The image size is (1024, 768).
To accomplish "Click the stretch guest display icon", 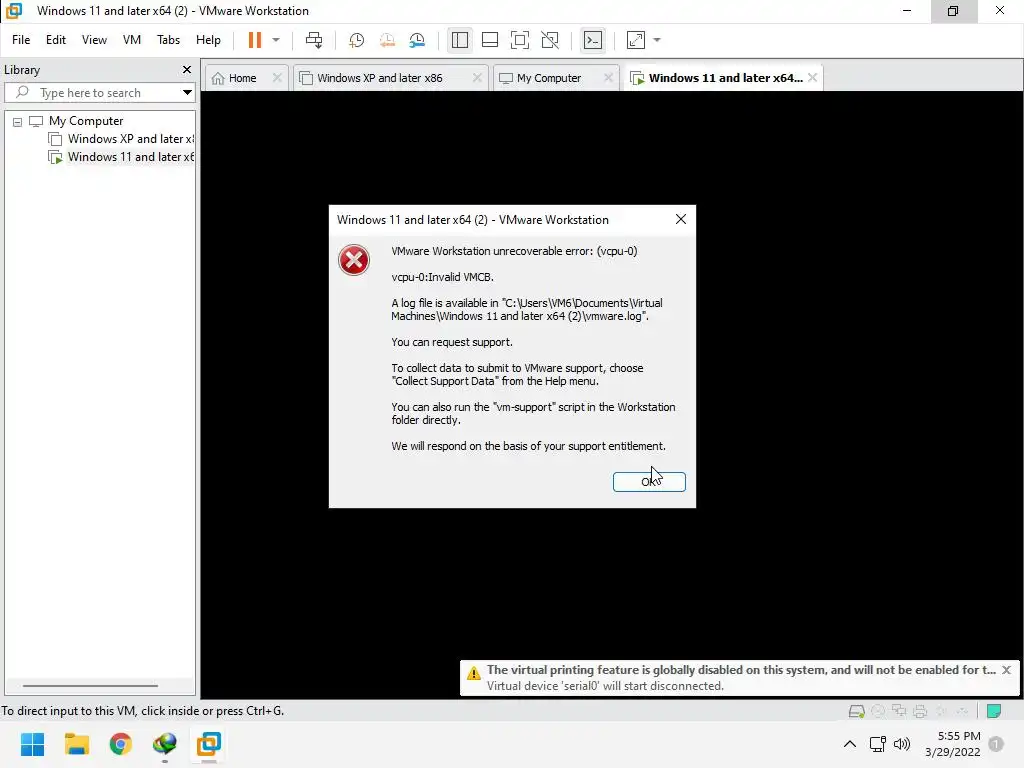I will click(x=635, y=40).
